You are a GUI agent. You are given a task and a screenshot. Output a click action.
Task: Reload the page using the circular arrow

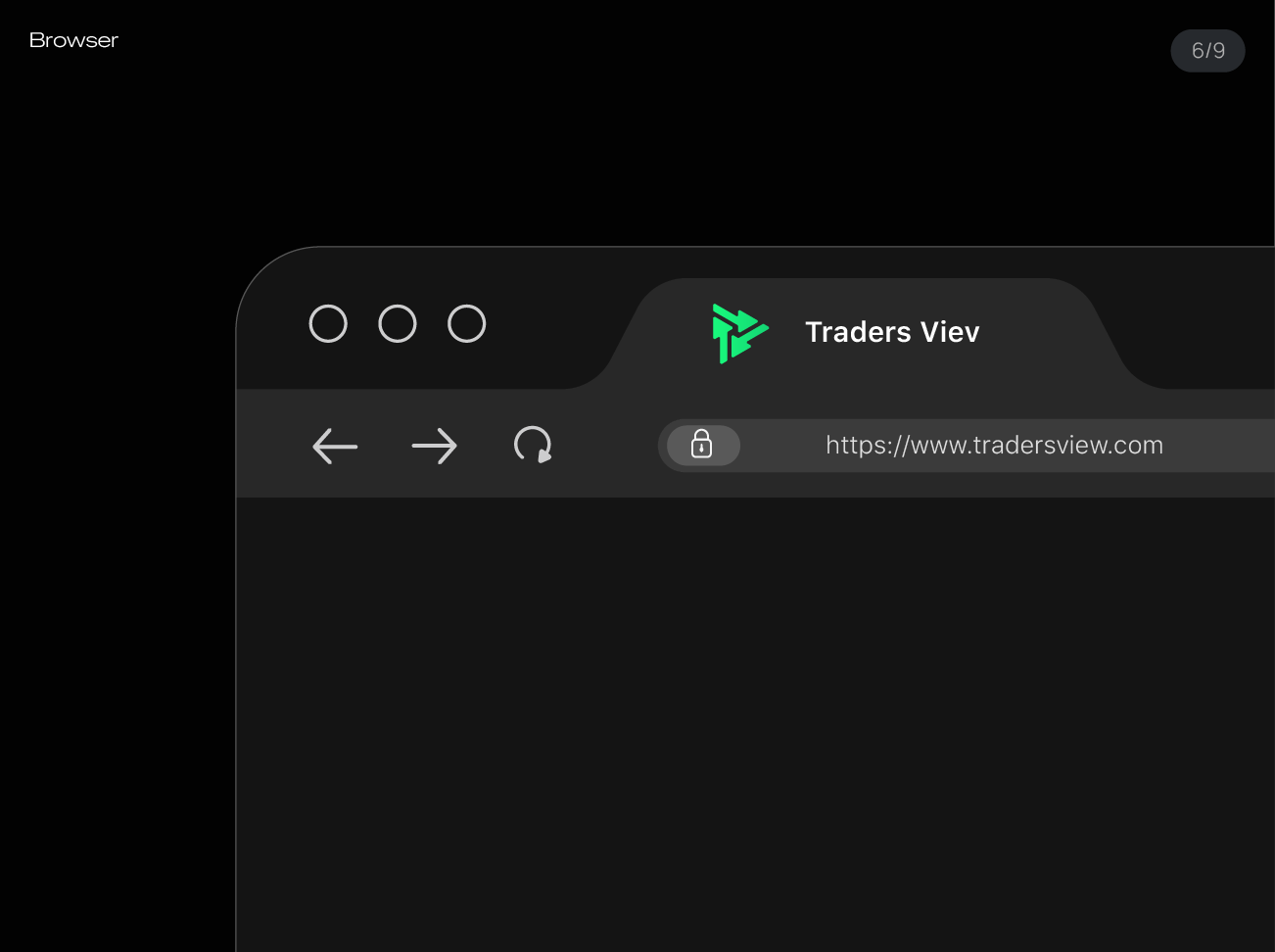[534, 445]
